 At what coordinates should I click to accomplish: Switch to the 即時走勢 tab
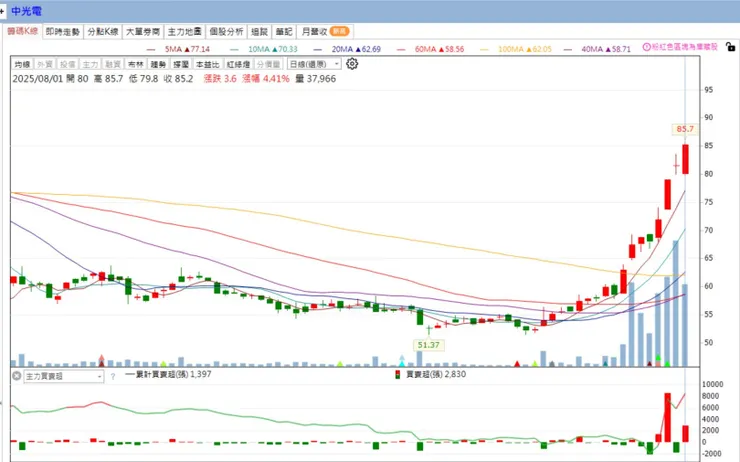point(63,32)
